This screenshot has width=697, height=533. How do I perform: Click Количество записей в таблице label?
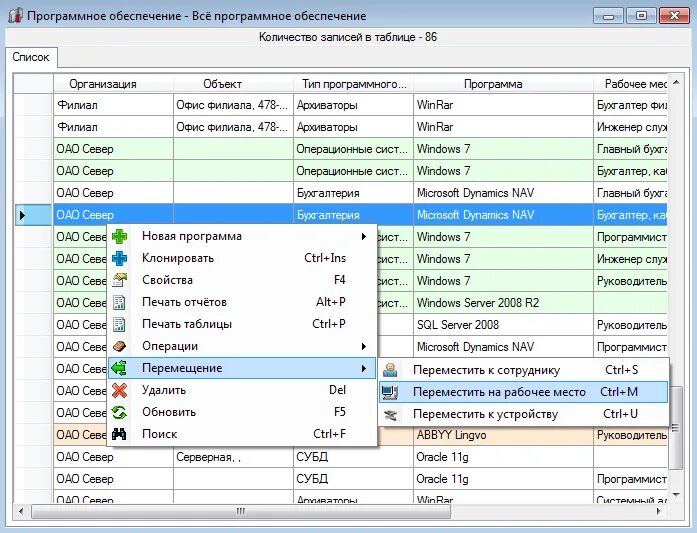pos(348,37)
